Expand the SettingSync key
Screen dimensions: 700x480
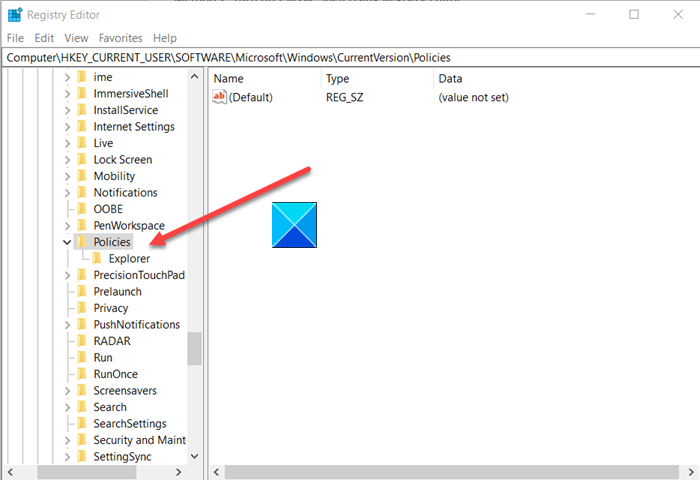[67, 457]
